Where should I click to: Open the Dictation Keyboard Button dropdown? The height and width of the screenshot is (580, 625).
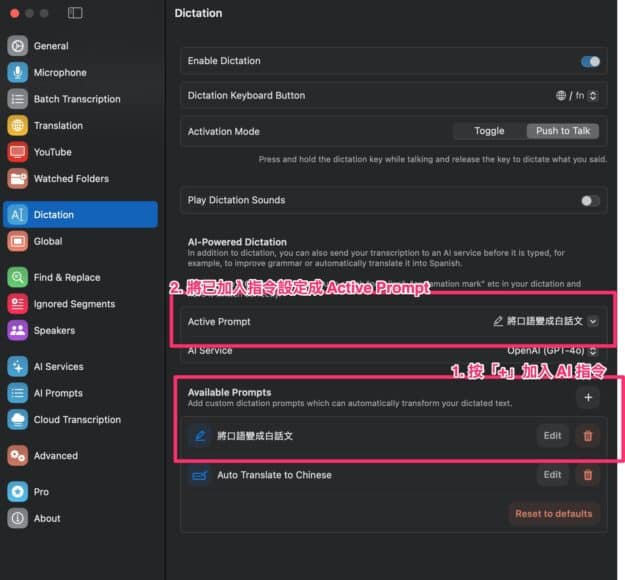[577, 96]
